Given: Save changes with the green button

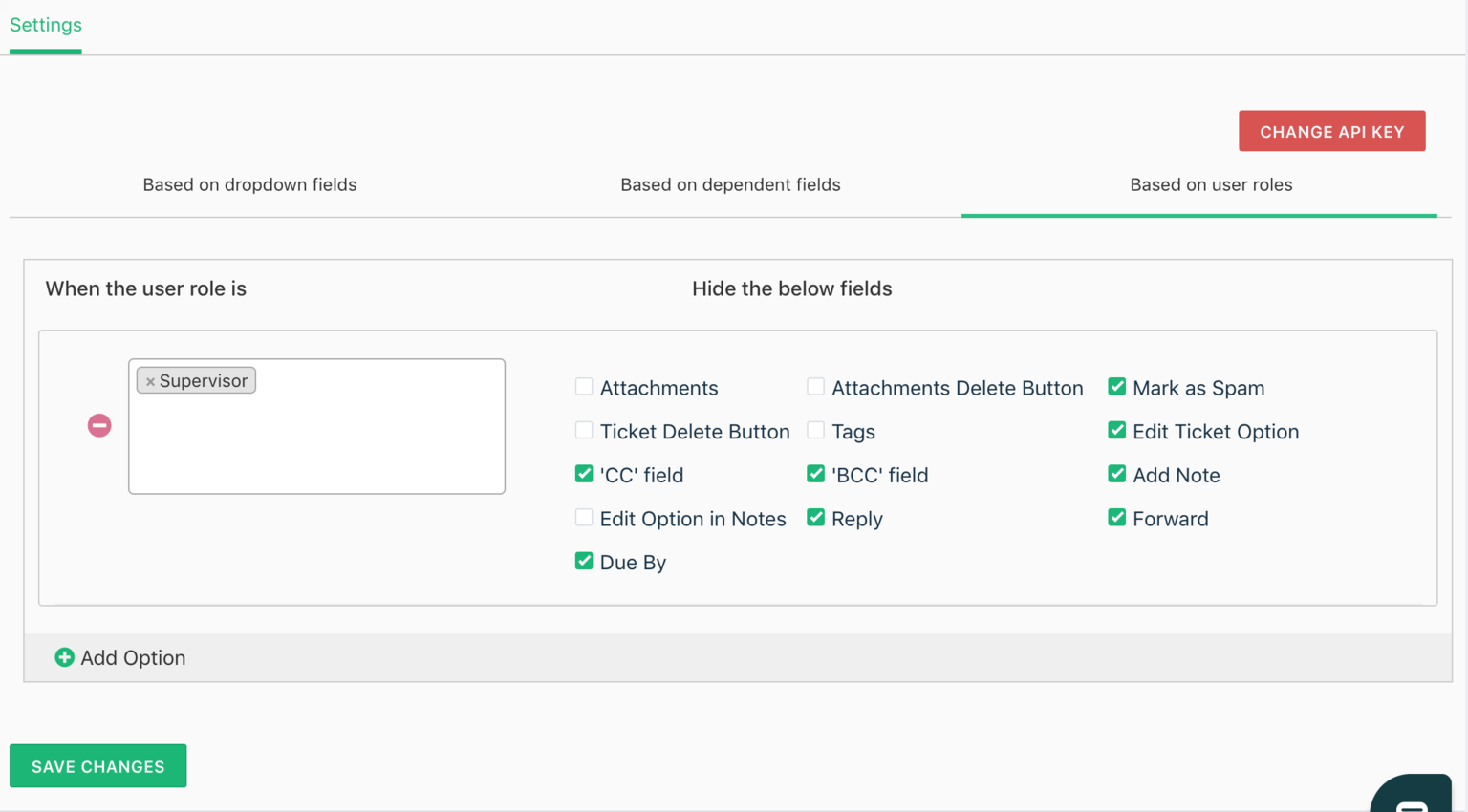Looking at the screenshot, I should pyautogui.click(x=97, y=765).
